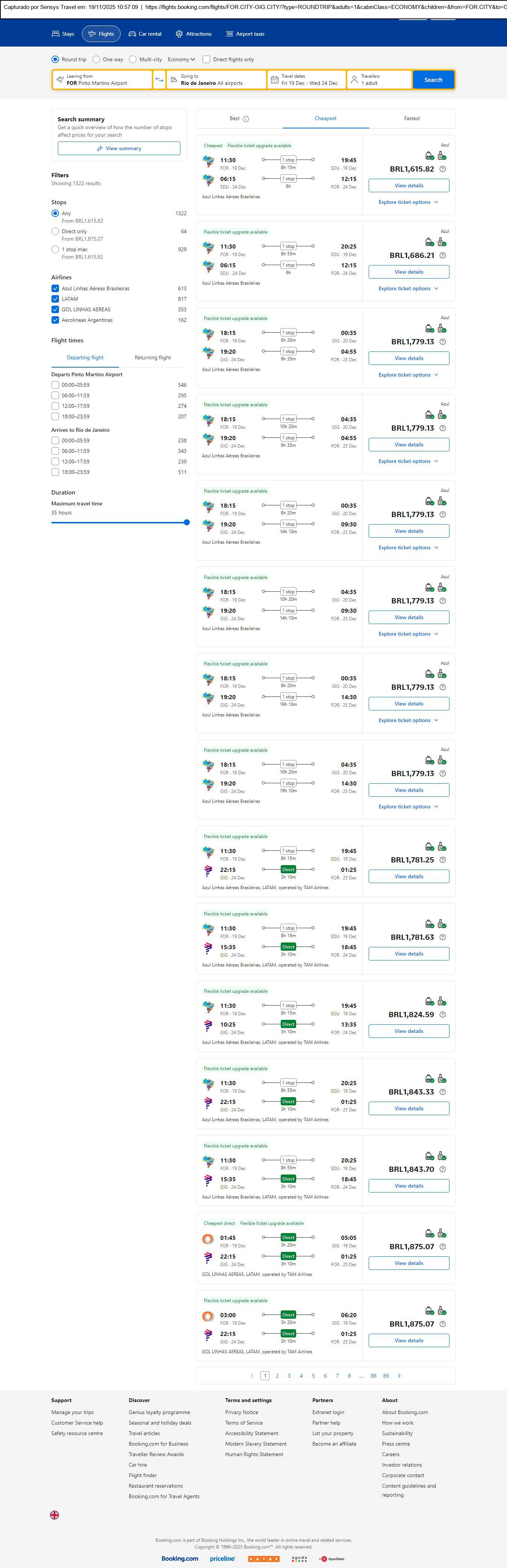Uncheck the GOL LINHAS AEREAS airline filter
This screenshot has width=507, height=1568.
(56, 309)
